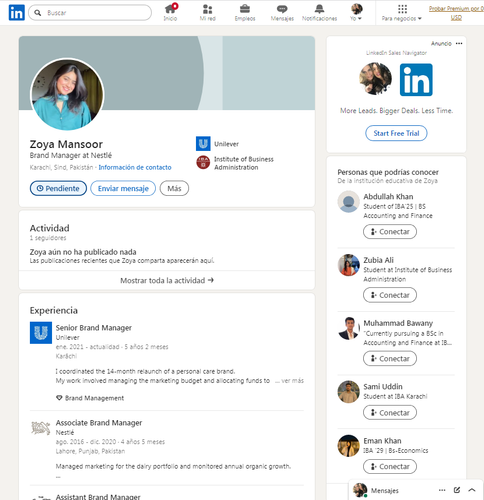This screenshot has width=484, height=500.
Task: Open Eman Khan's avatar
Action: coord(349,446)
